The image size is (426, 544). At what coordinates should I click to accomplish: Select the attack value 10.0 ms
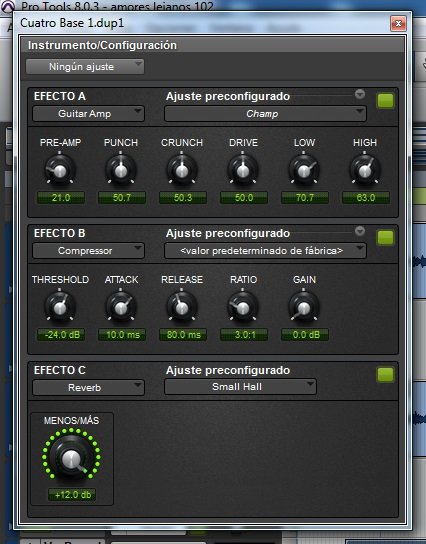122,335
